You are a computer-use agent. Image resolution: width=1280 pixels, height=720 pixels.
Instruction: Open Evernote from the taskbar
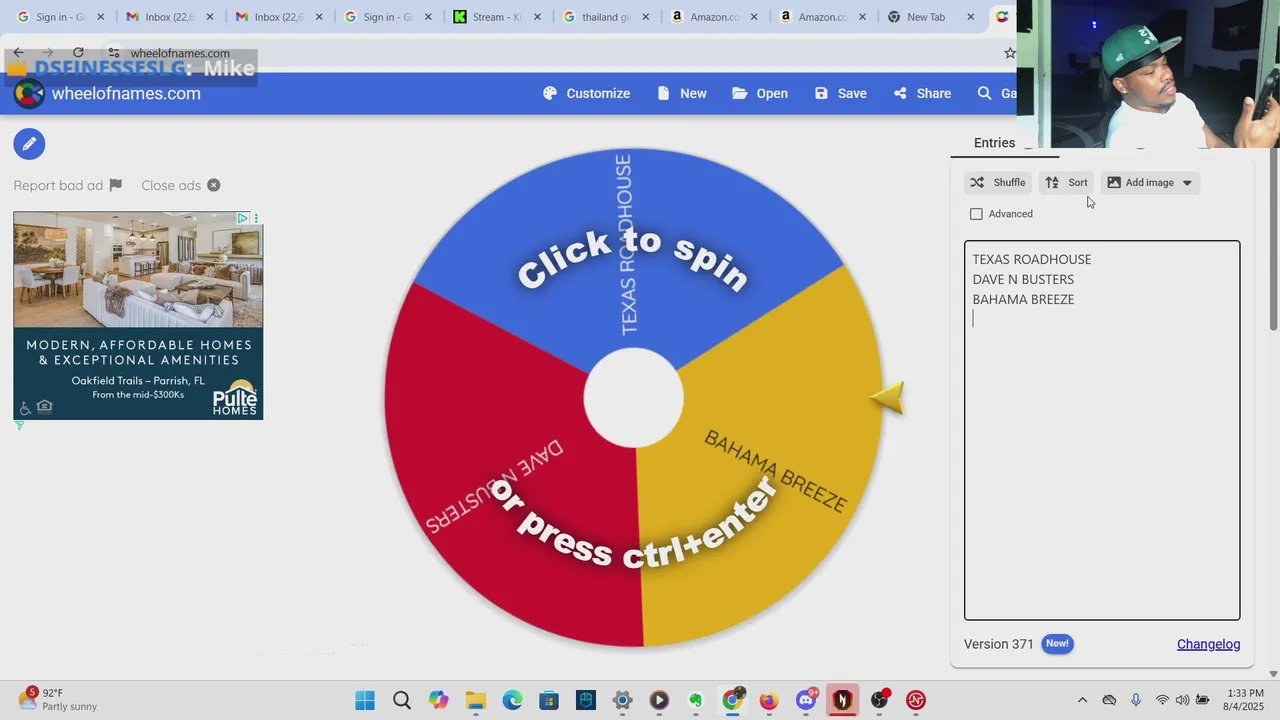point(695,700)
